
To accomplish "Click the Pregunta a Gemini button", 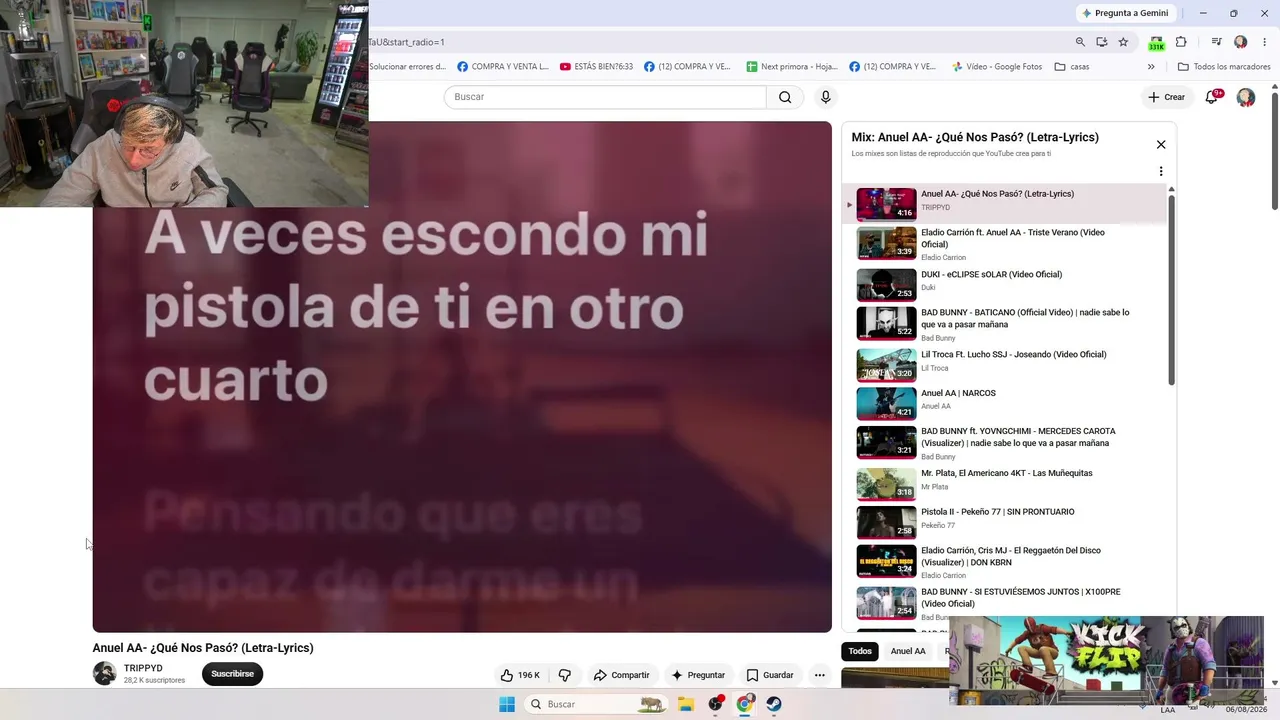I will (1125, 13).
